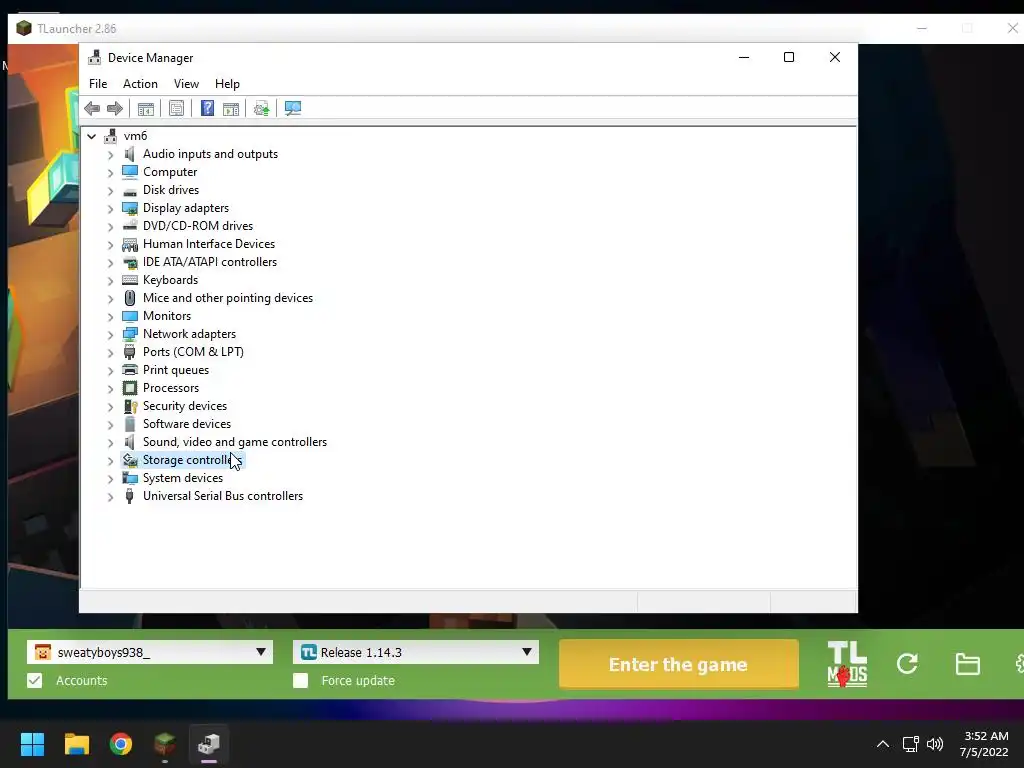1024x768 pixels.
Task: Select the vm6 computer name
Action: pos(135,136)
